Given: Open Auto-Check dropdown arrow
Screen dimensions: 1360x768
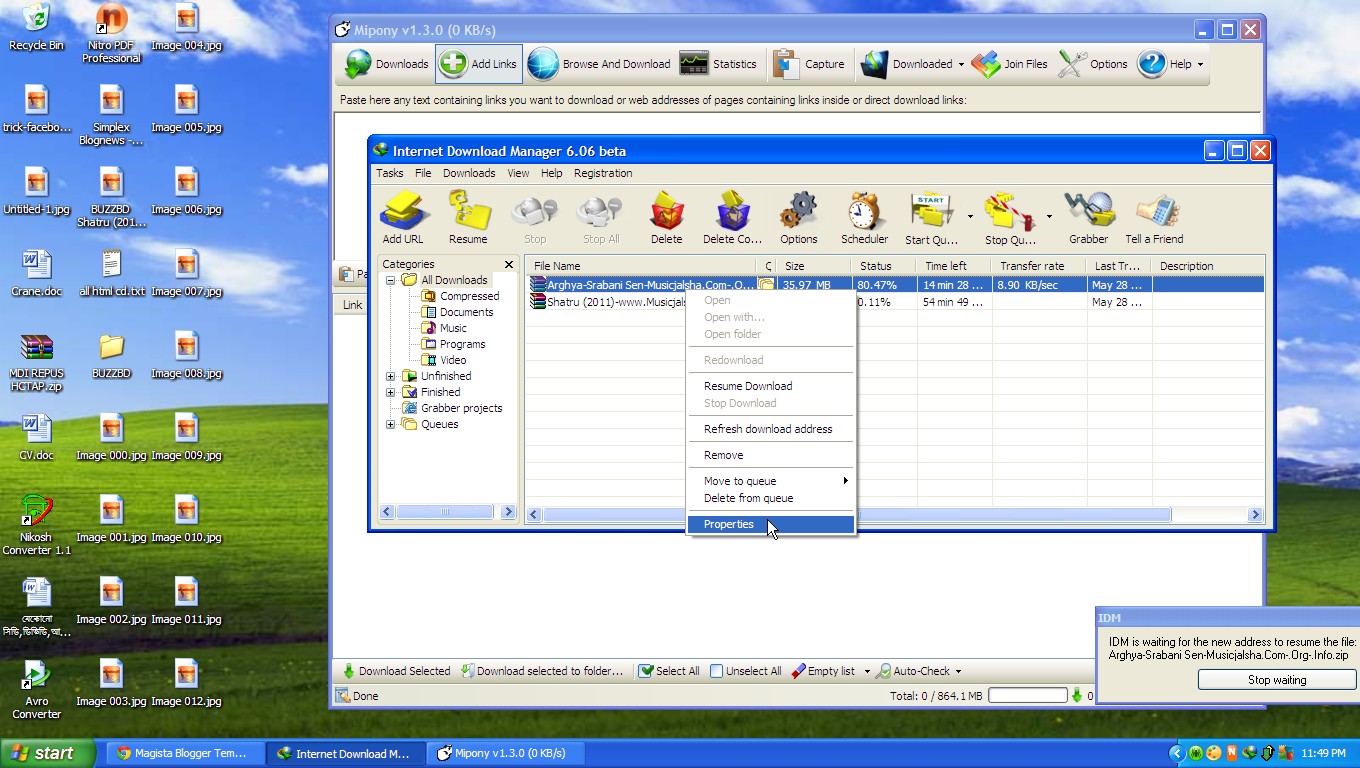Looking at the screenshot, I should (958, 671).
